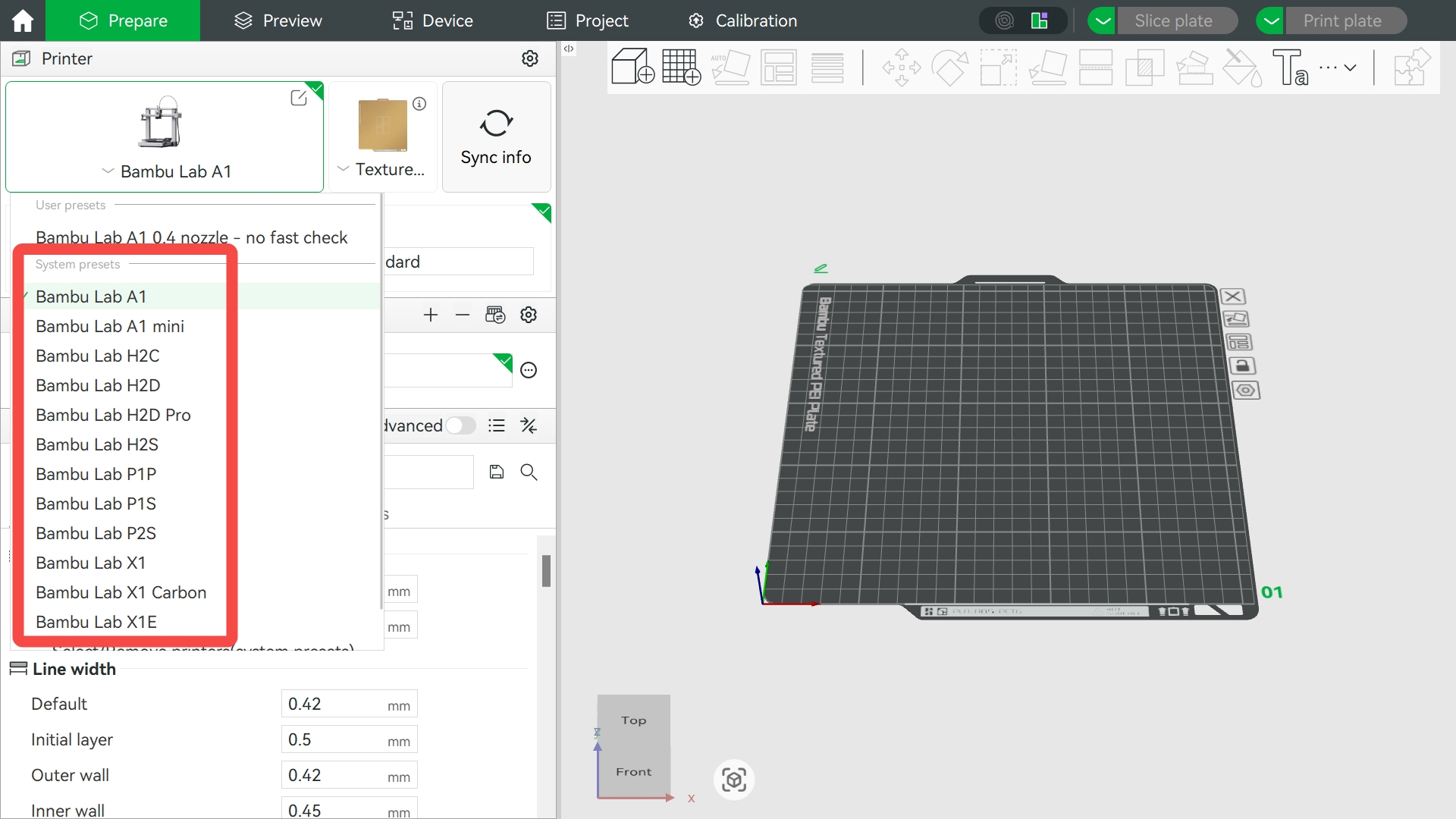The height and width of the screenshot is (819, 1456).
Task: Choose Bambu Lab P1S preset
Action: tap(96, 504)
